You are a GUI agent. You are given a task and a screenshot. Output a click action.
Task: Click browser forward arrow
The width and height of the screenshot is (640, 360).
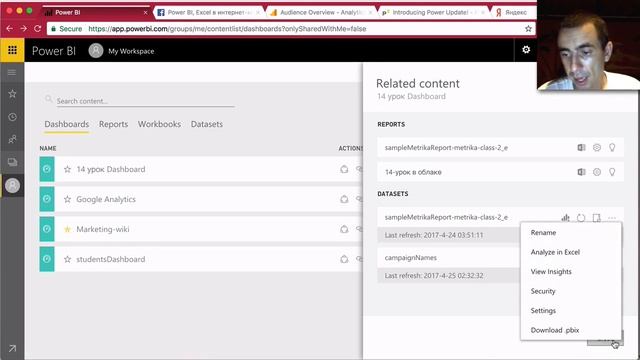tap(23, 29)
